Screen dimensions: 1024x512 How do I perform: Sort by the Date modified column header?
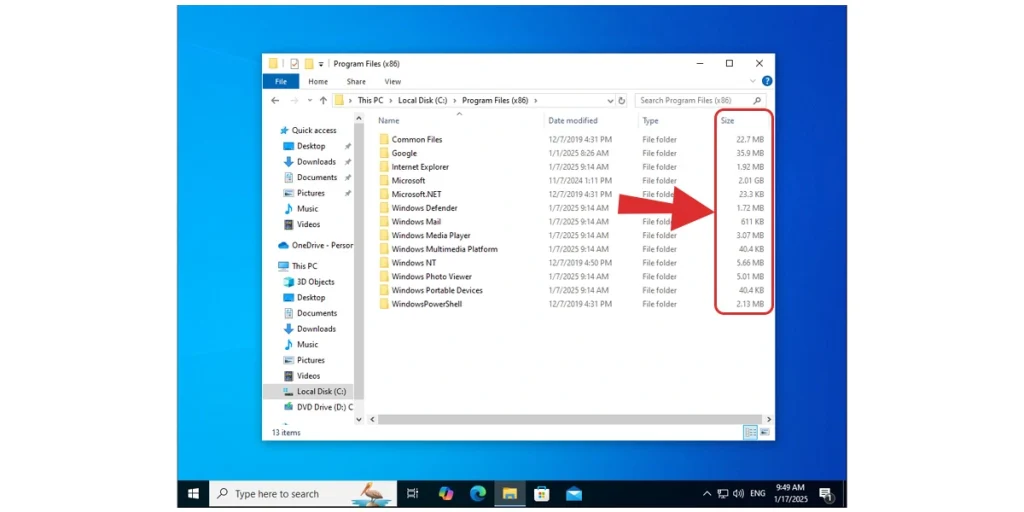pos(573,121)
